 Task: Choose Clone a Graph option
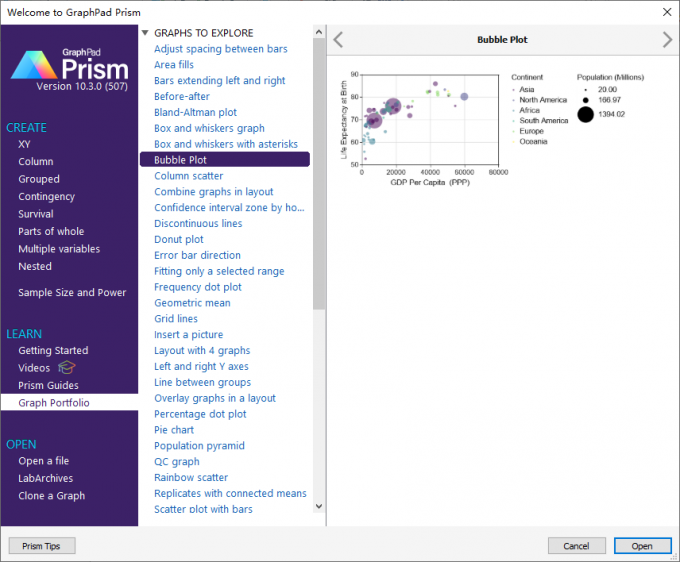tap(51, 496)
